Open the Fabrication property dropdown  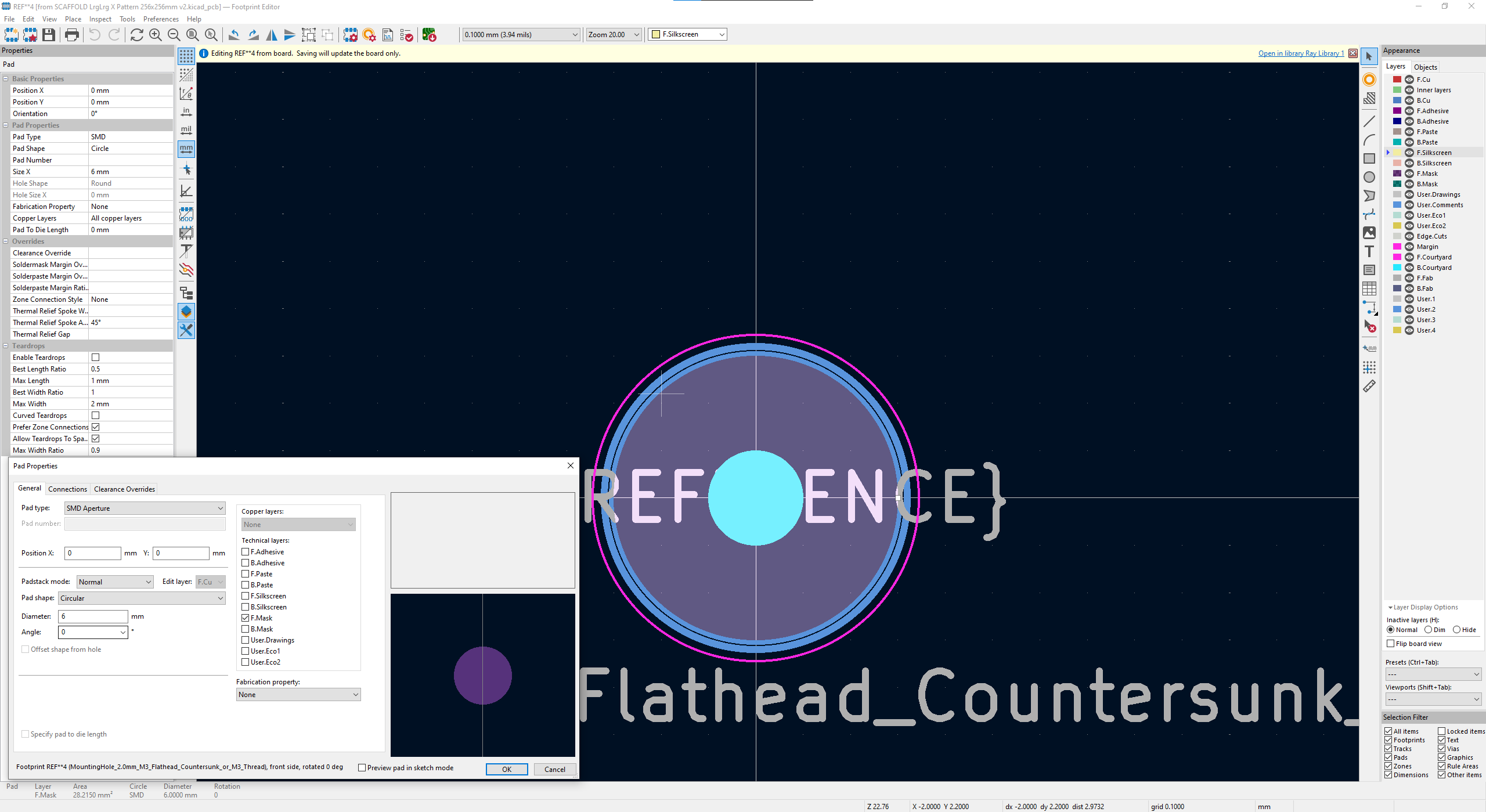[298, 694]
